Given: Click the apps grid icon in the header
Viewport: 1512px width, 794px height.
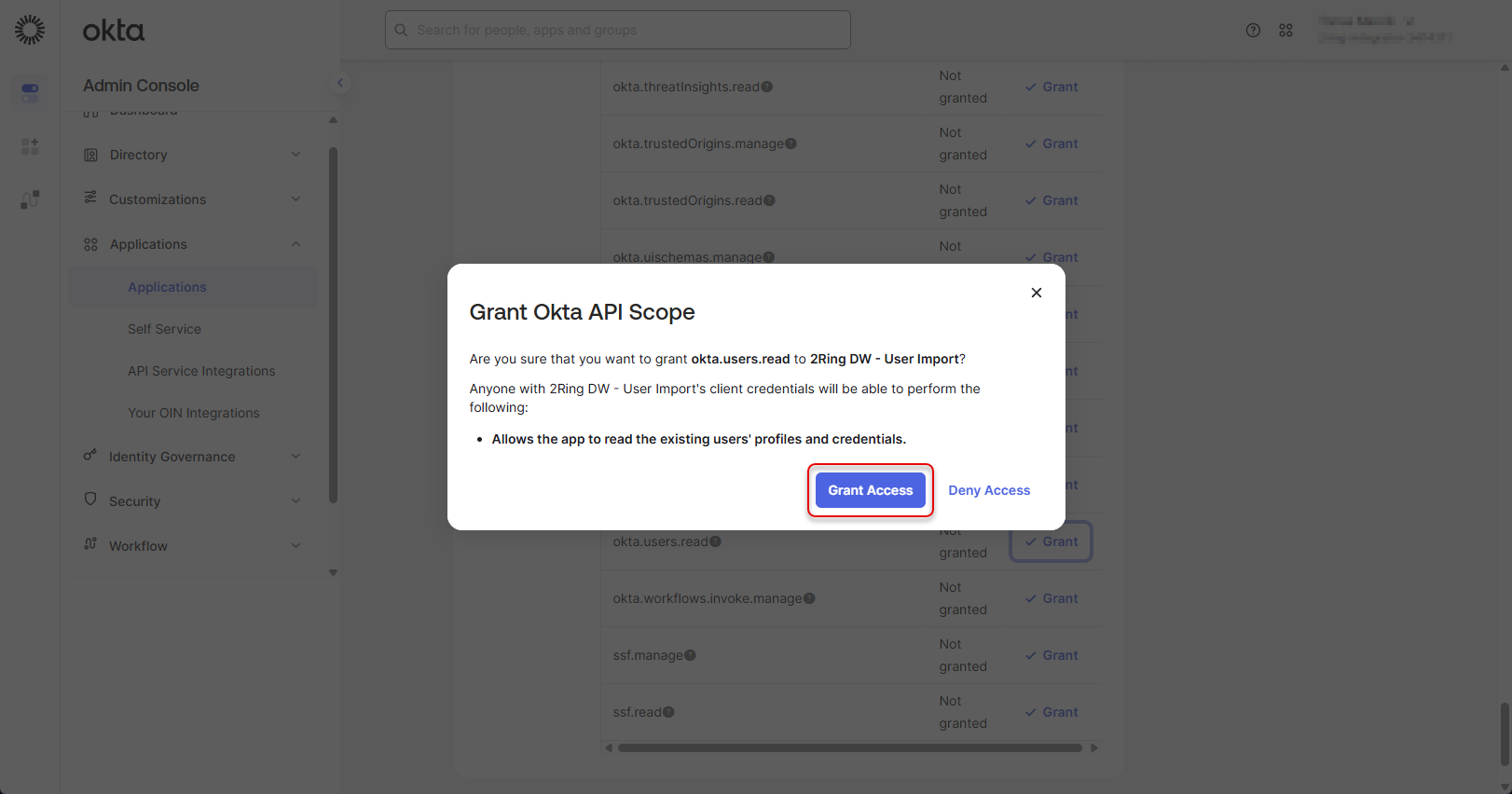Looking at the screenshot, I should click(x=1286, y=29).
